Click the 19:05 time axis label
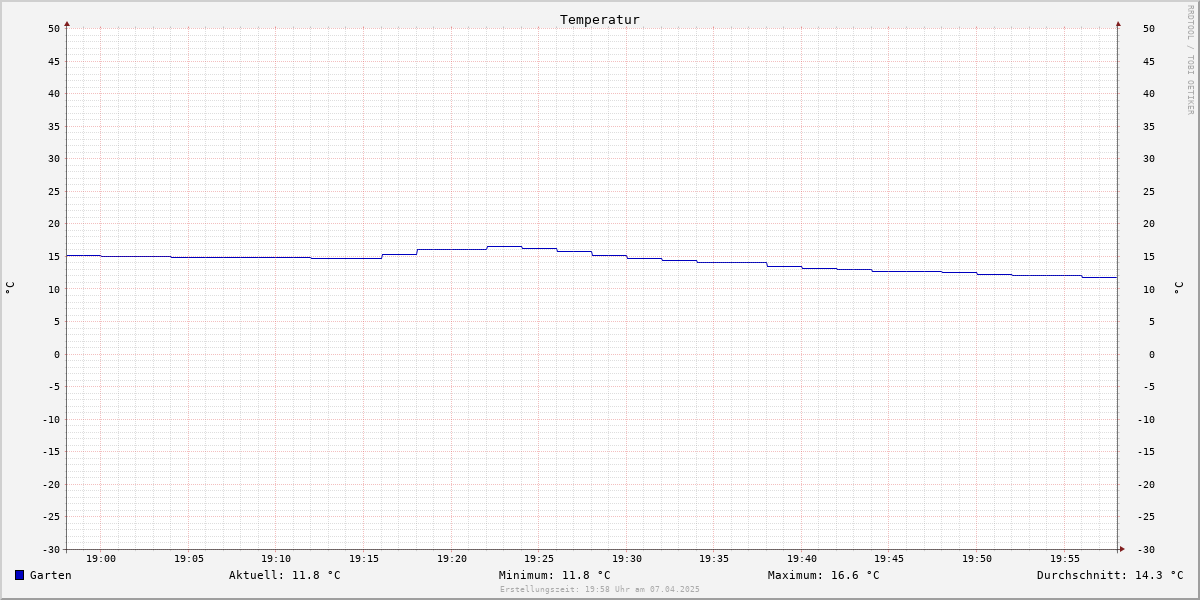Viewport: 1200px width, 600px height. [189, 559]
